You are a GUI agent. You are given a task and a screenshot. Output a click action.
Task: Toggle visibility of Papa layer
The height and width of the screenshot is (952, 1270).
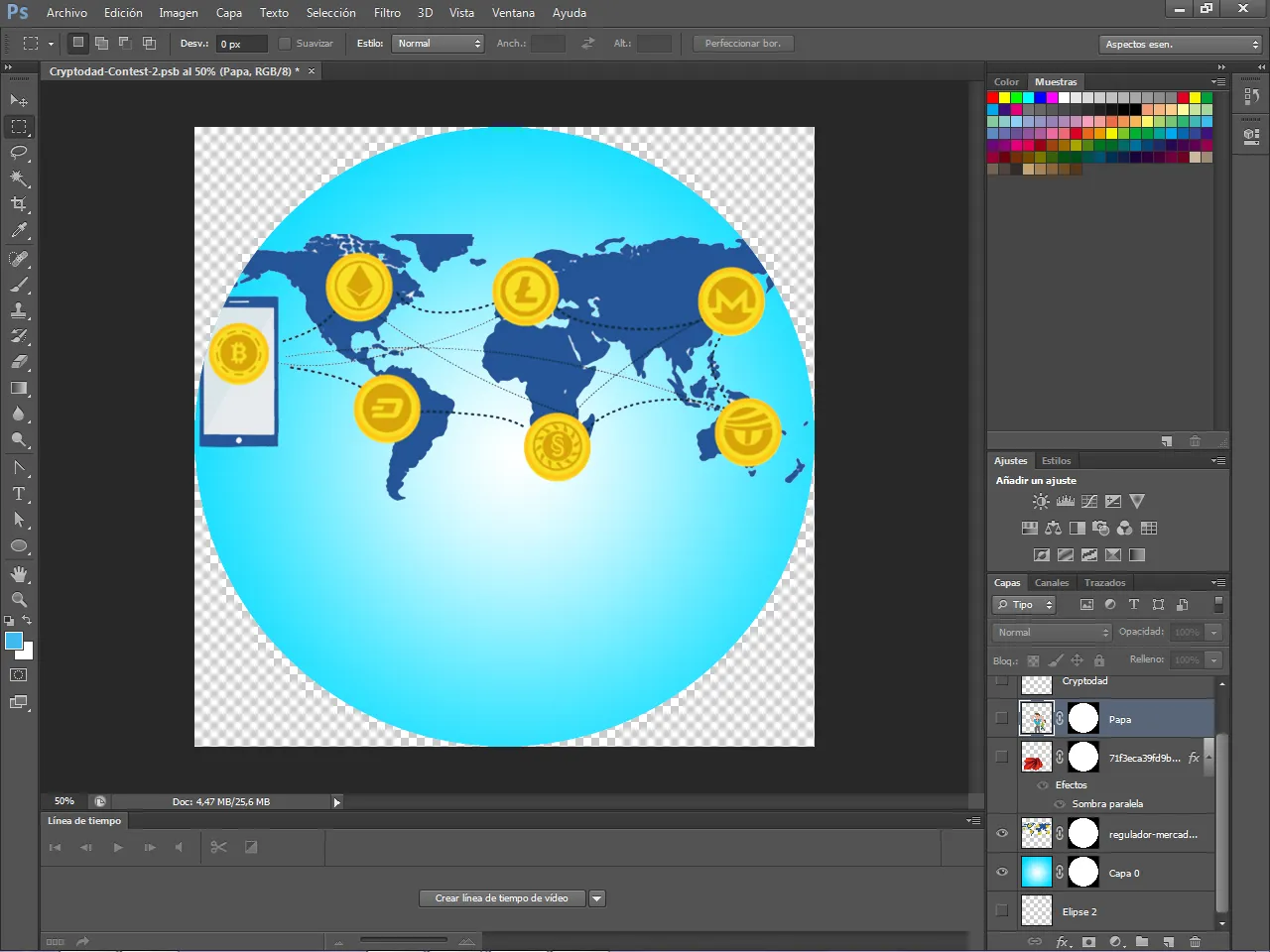(1002, 718)
